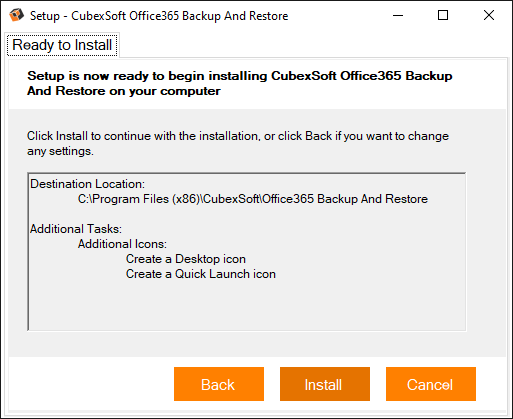The image size is (513, 419).
Task: Click the Destination Location line in summary
Action: click(88, 184)
